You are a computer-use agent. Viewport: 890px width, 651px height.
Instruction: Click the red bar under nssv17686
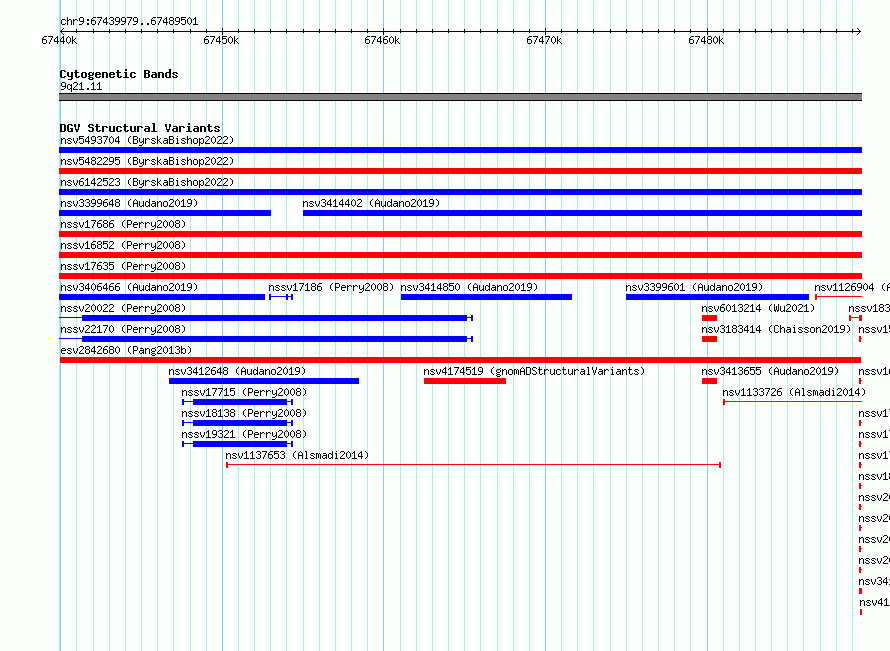460,234
